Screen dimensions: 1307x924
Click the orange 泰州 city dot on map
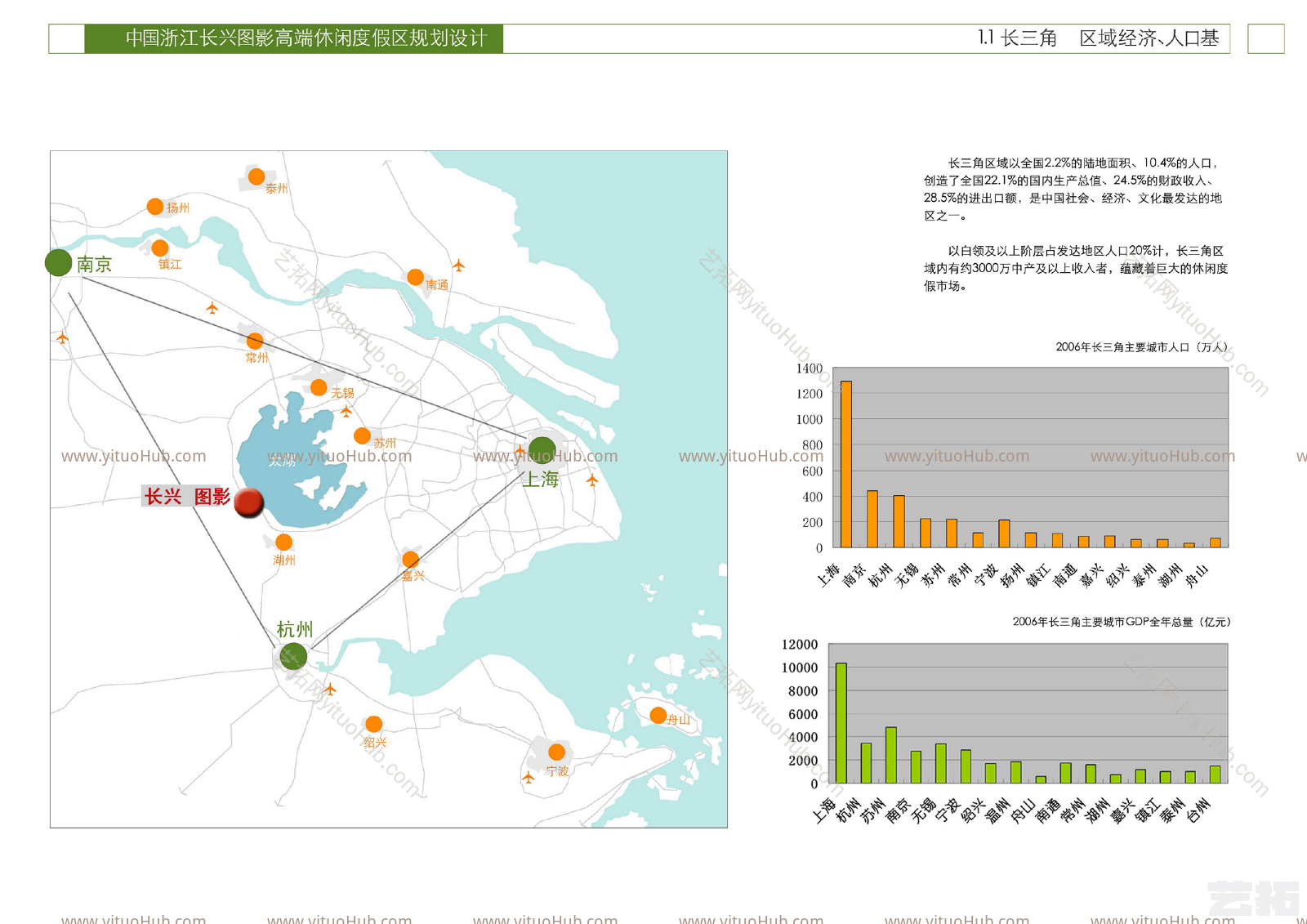tap(256, 176)
